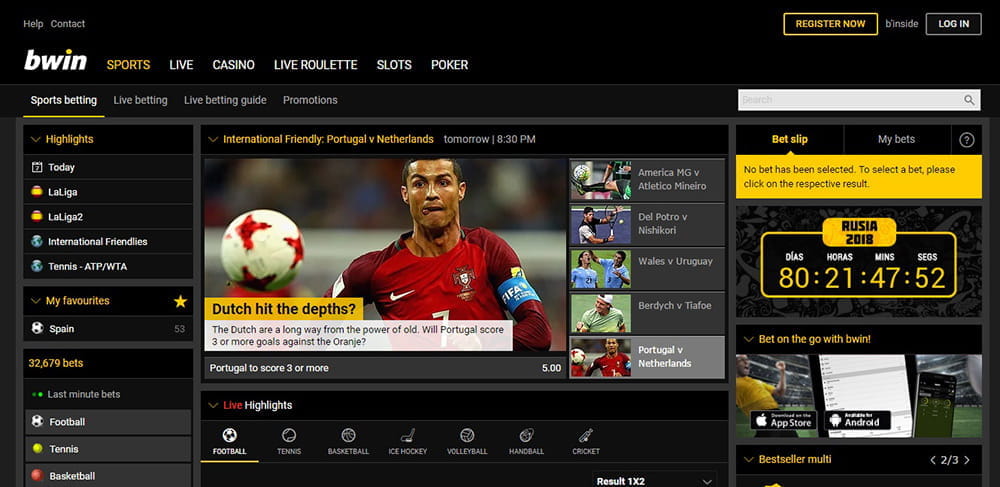Screen dimensions: 1000x487
Task: Click the Rusia 2018 countdown banner
Action: 858,261
